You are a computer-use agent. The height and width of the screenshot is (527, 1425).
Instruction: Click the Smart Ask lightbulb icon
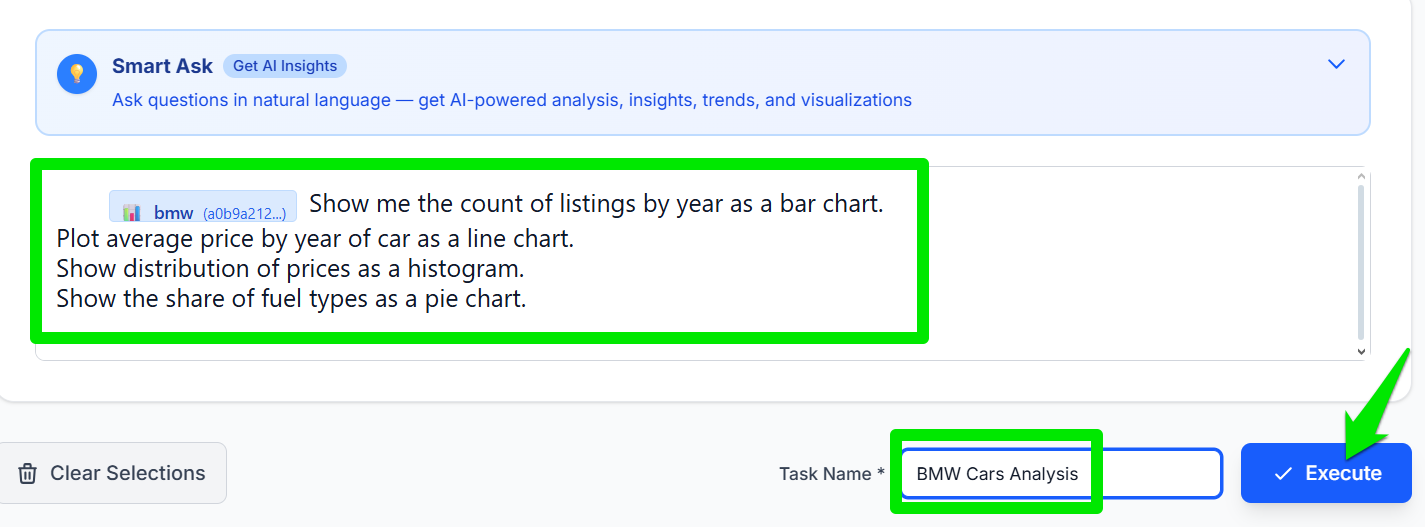[x=77, y=75]
